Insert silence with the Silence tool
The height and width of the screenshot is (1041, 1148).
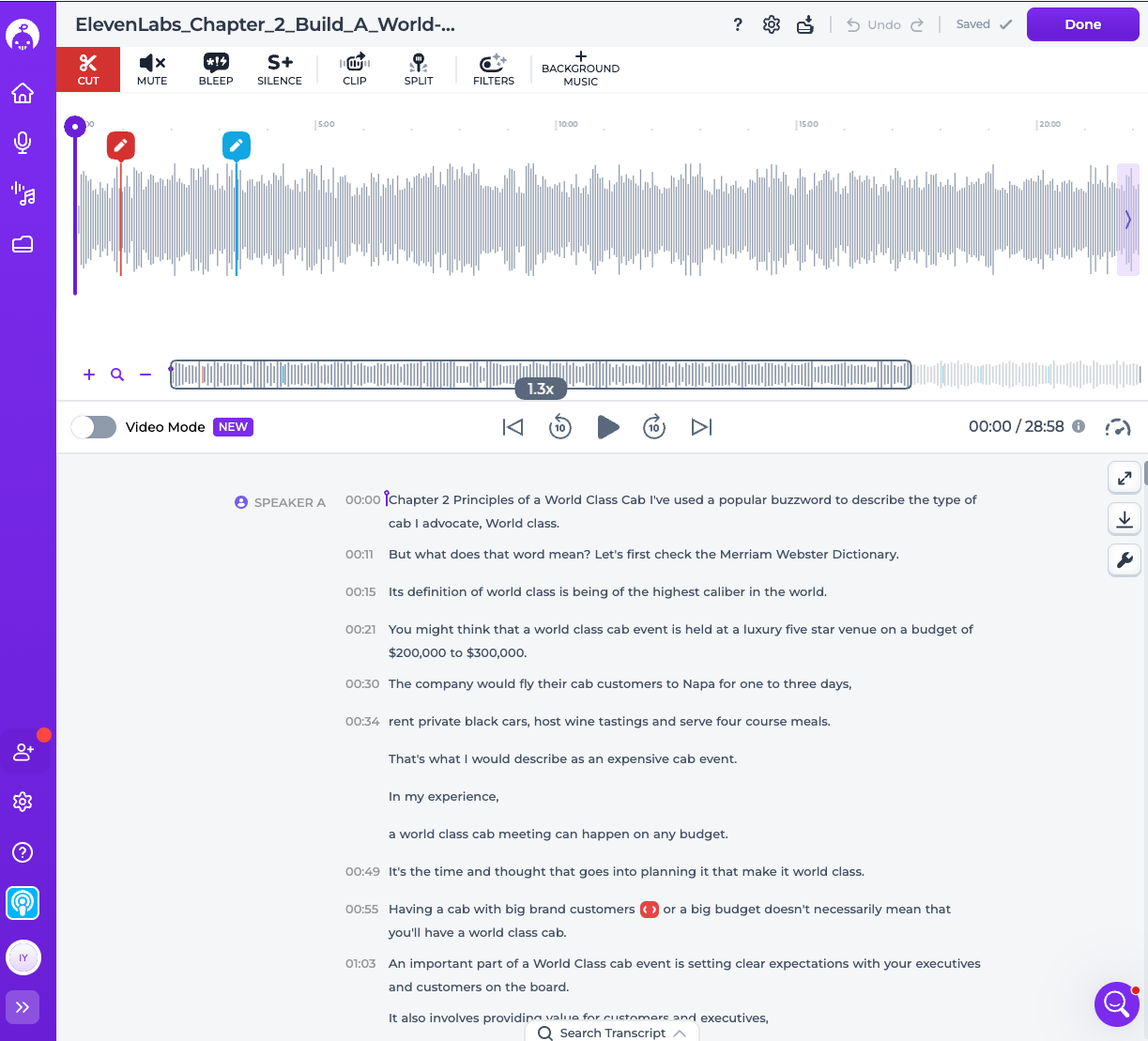[280, 69]
